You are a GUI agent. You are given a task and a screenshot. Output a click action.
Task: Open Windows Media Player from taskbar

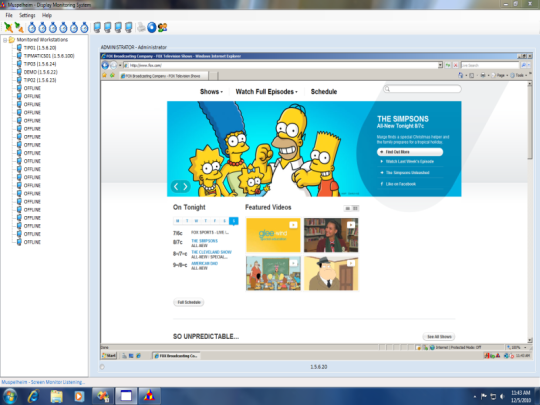(79, 396)
